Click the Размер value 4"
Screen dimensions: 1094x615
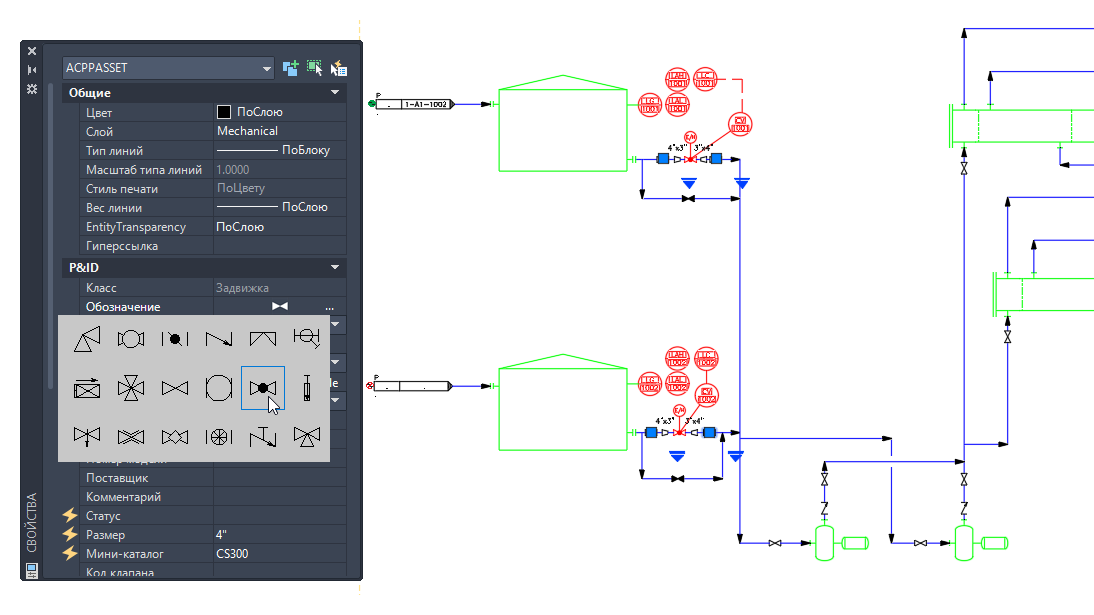(x=221, y=534)
